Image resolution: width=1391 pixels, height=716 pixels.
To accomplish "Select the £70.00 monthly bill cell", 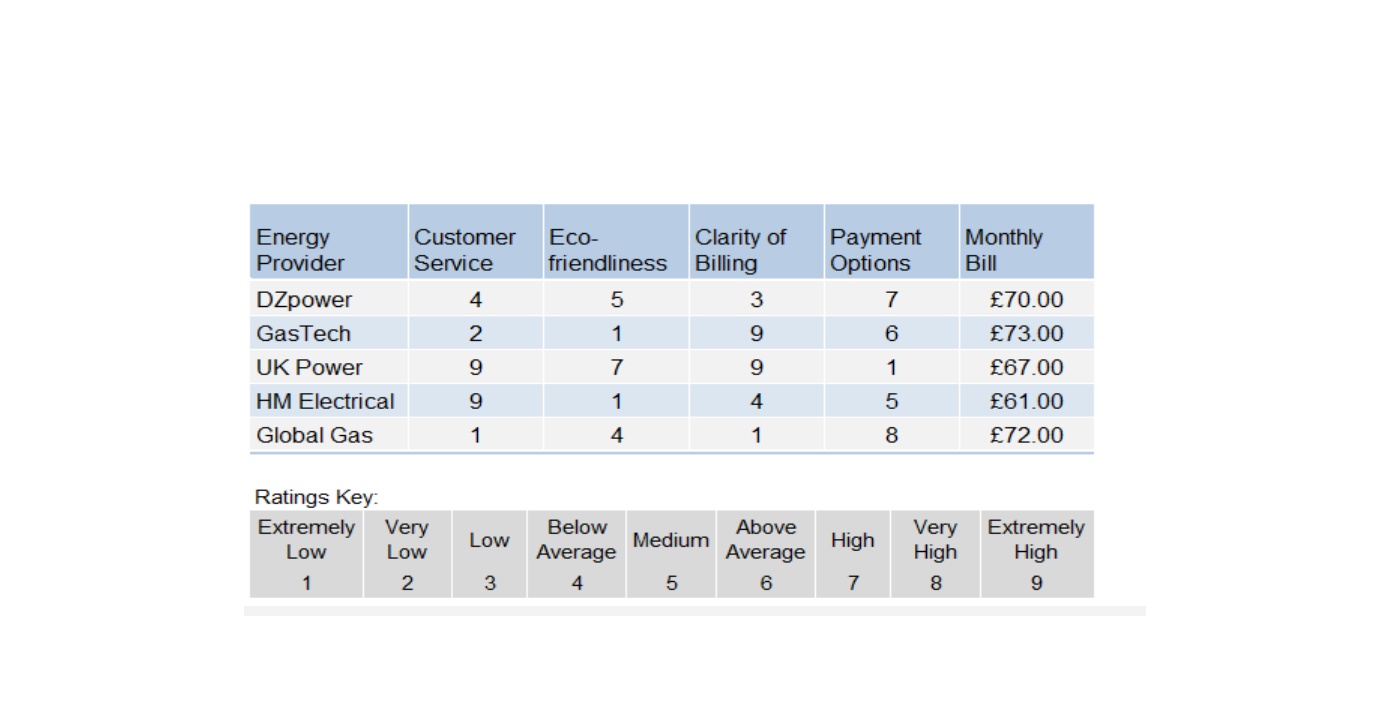I will pyautogui.click(x=1026, y=299).
